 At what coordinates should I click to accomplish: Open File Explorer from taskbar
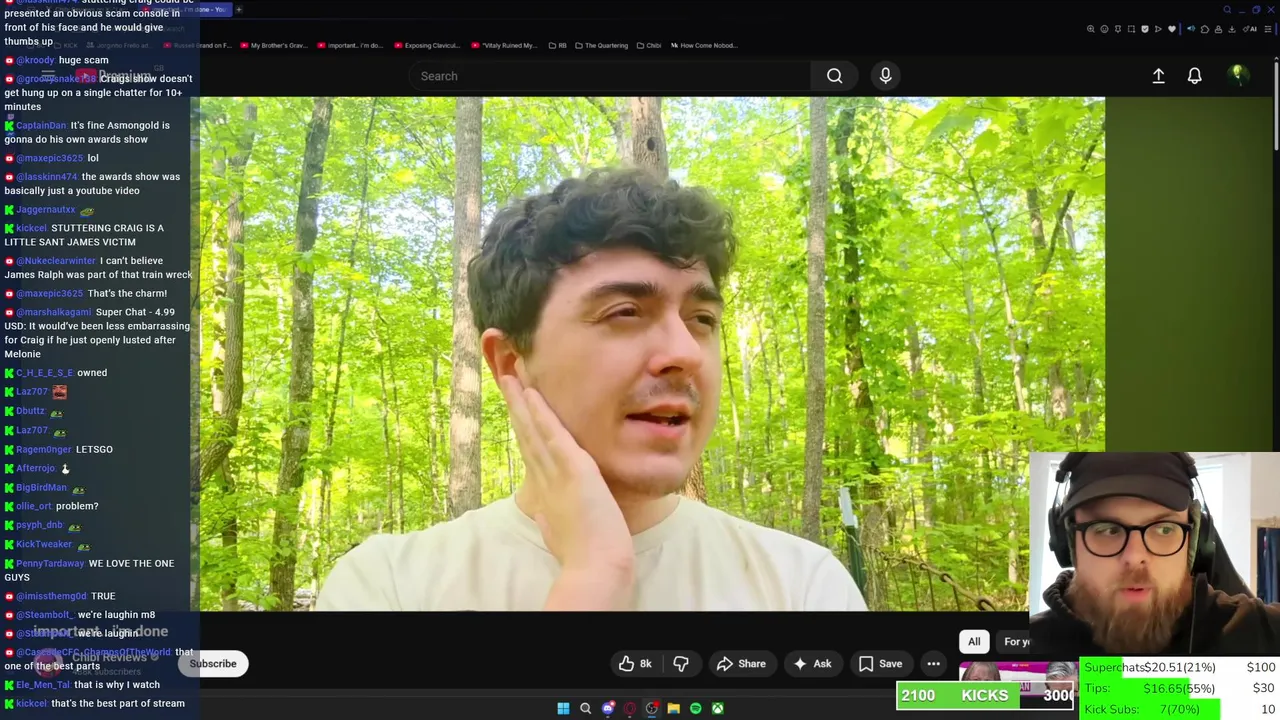tap(674, 709)
